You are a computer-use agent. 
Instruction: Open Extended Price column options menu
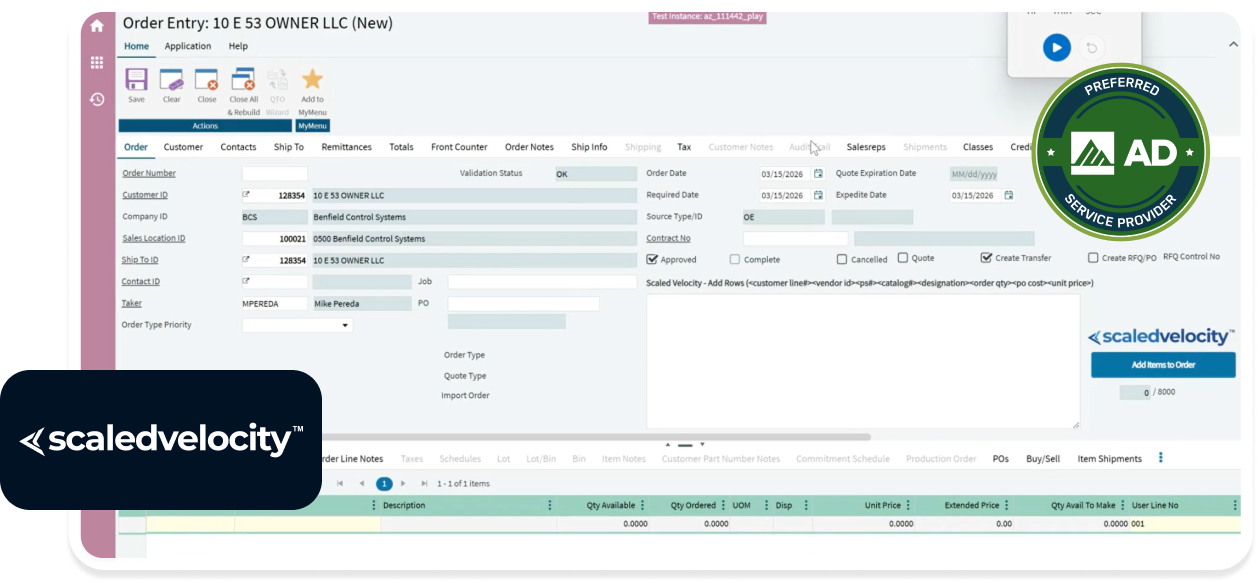point(1006,505)
